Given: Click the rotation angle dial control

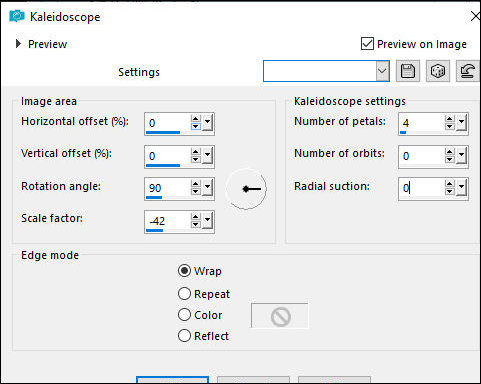Looking at the screenshot, I should 246,189.
